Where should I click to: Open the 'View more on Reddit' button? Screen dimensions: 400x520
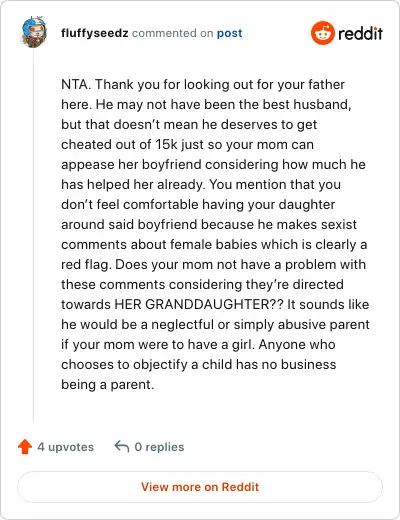(200, 487)
